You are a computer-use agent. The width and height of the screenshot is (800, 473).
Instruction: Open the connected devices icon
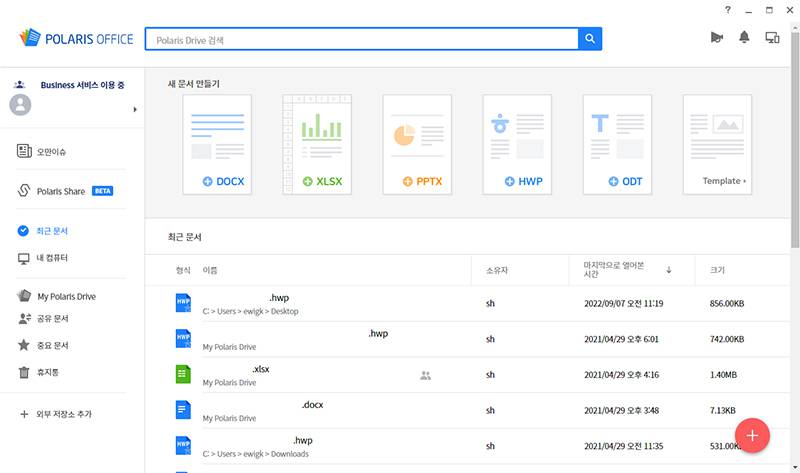pos(772,37)
